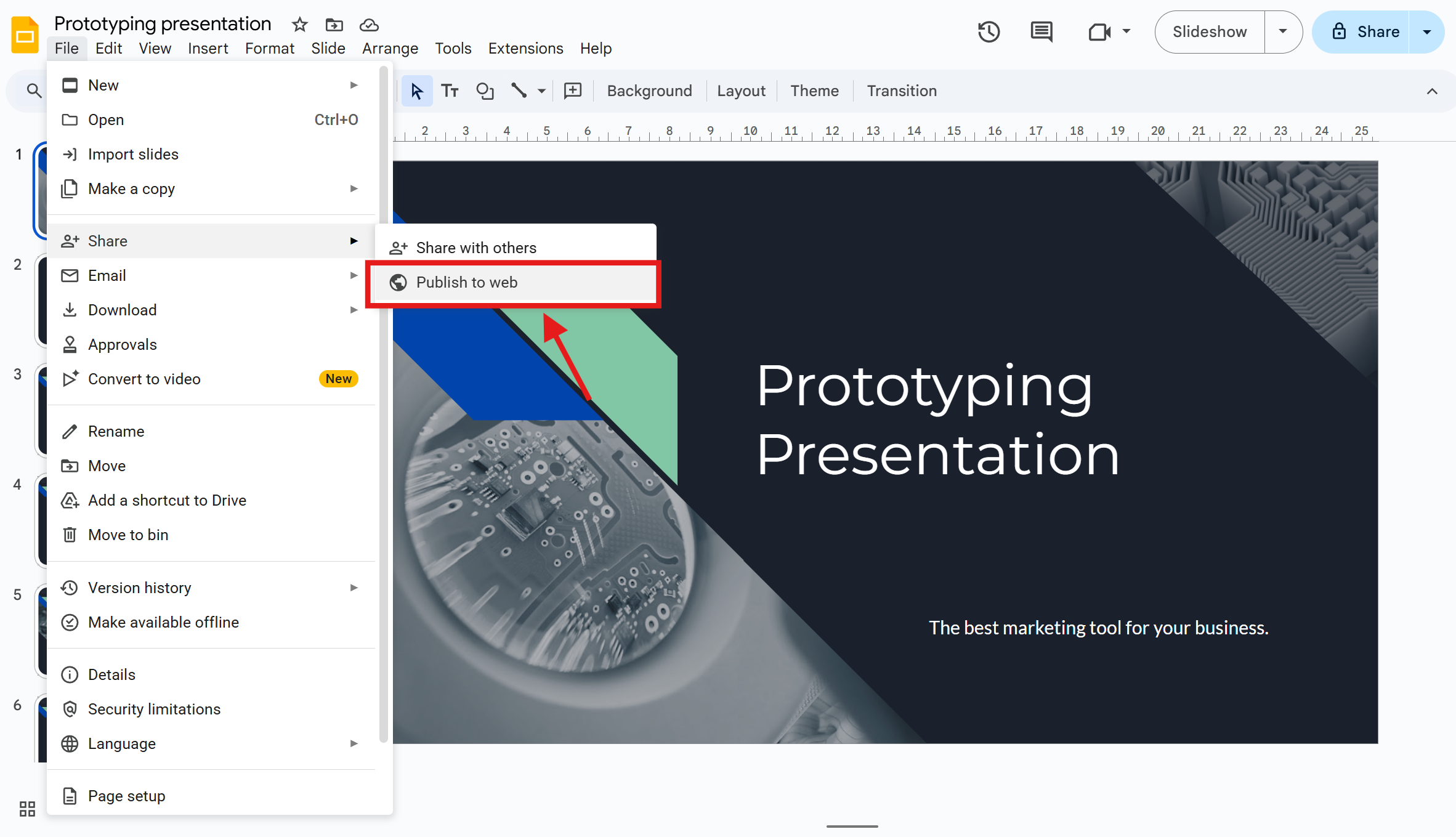Click Make available offline option

pyautogui.click(x=163, y=622)
